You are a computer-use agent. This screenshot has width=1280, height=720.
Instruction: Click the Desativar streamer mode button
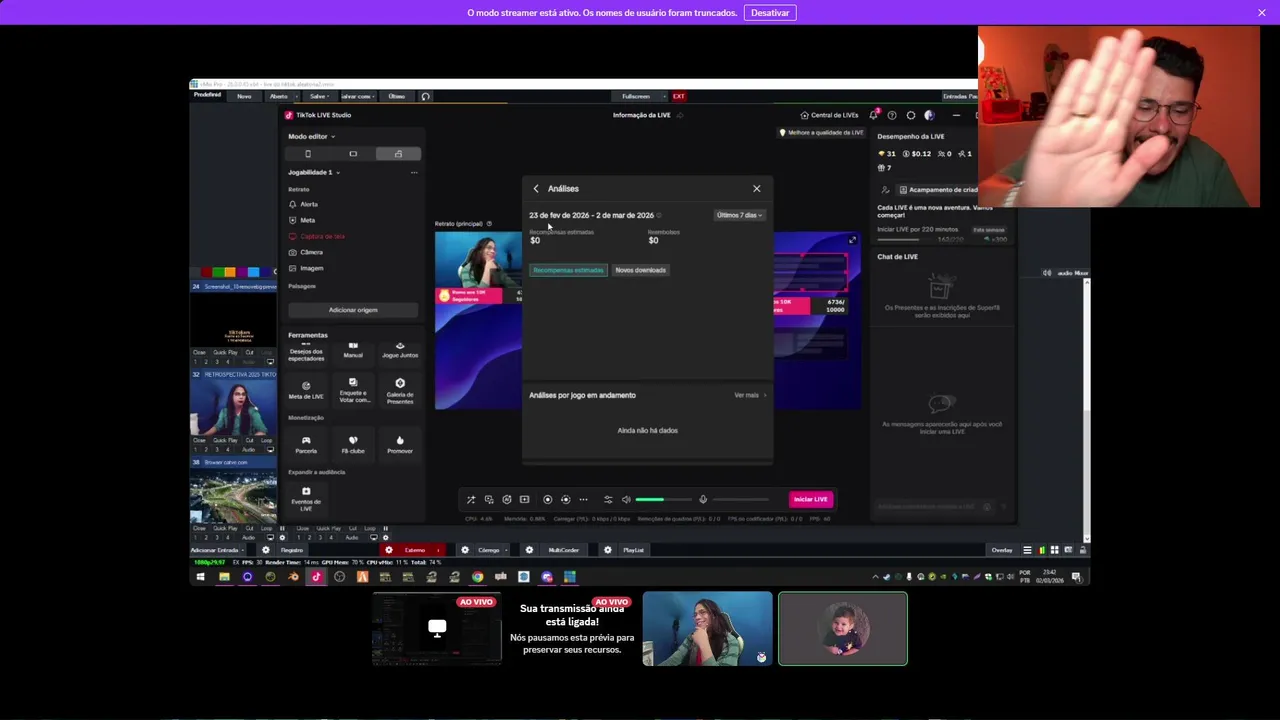click(x=770, y=13)
